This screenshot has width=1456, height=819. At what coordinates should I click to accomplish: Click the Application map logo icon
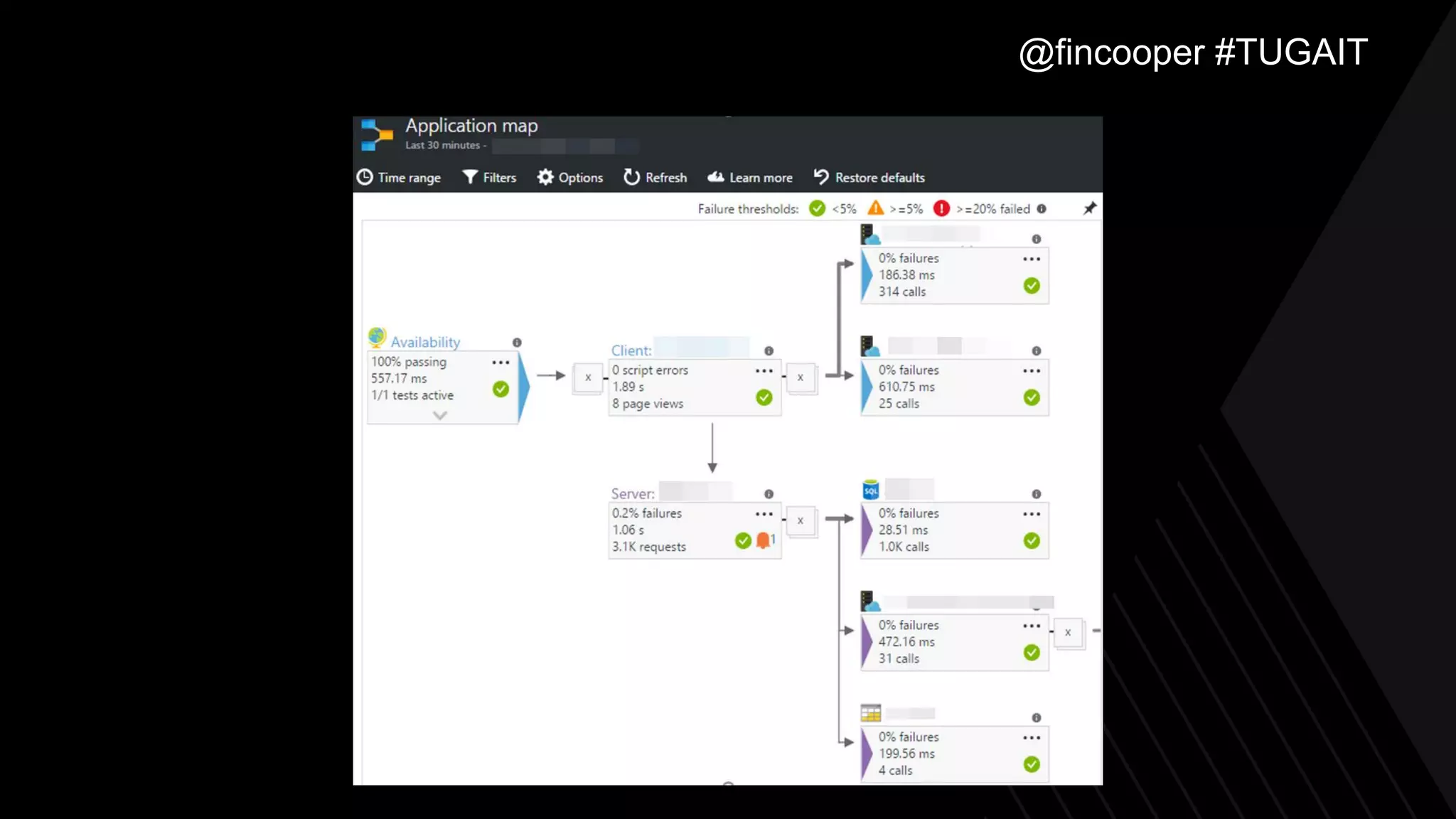point(377,135)
